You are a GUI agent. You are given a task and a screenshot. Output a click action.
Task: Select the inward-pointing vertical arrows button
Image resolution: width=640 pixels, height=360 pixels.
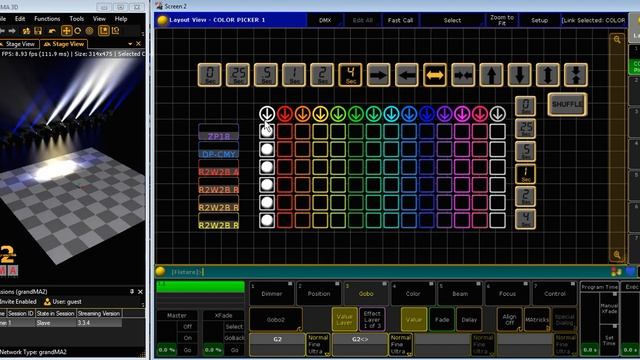(x=576, y=75)
